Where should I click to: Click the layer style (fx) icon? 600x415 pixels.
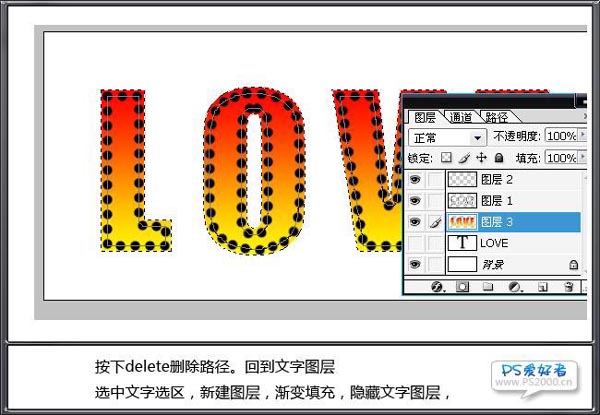(437, 286)
